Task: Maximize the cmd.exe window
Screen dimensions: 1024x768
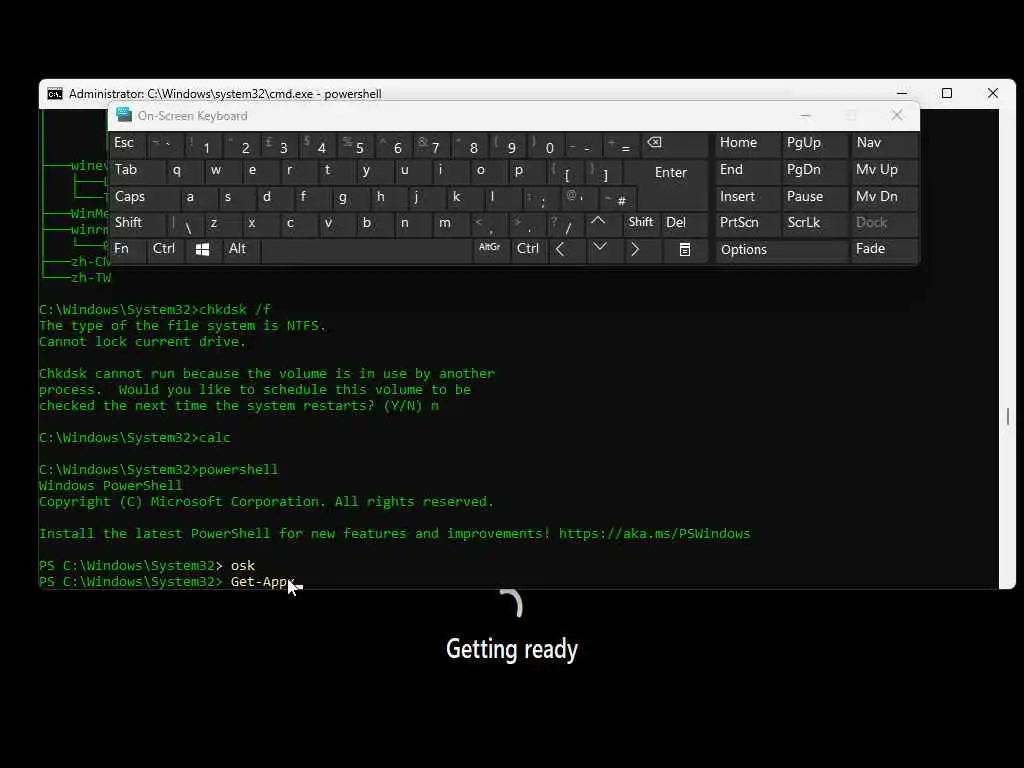Action: tap(947, 93)
